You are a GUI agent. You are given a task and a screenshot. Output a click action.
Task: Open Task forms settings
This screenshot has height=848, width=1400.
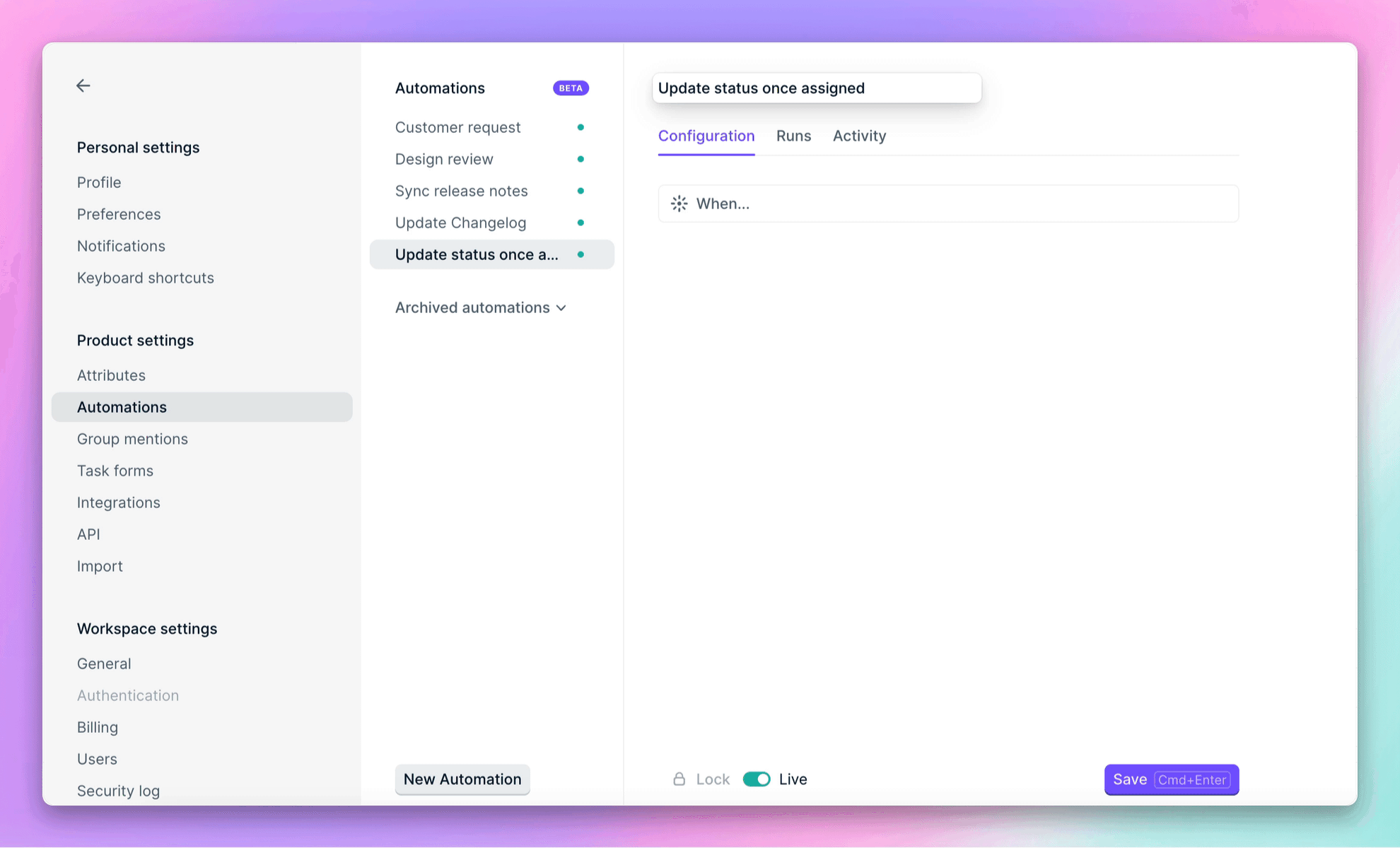pyautogui.click(x=115, y=471)
